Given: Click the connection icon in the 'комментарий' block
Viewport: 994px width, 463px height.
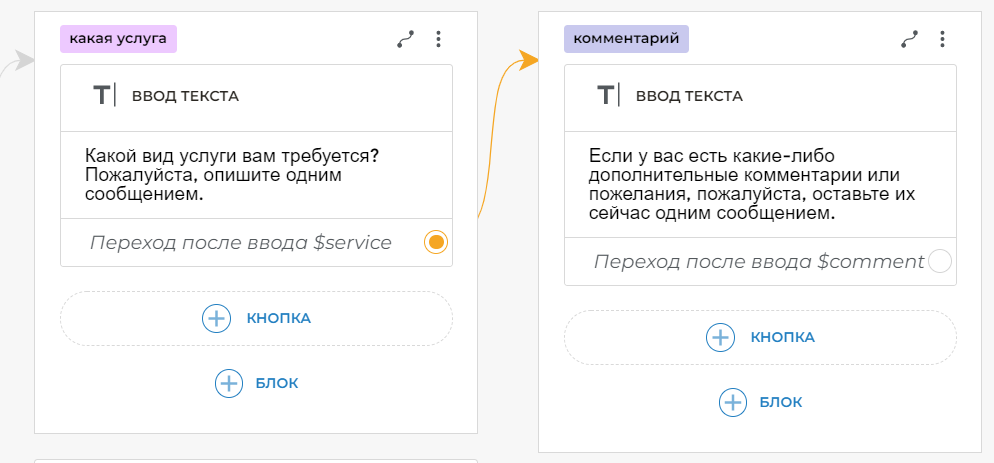Looking at the screenshot, I should (x=909, y=39).
